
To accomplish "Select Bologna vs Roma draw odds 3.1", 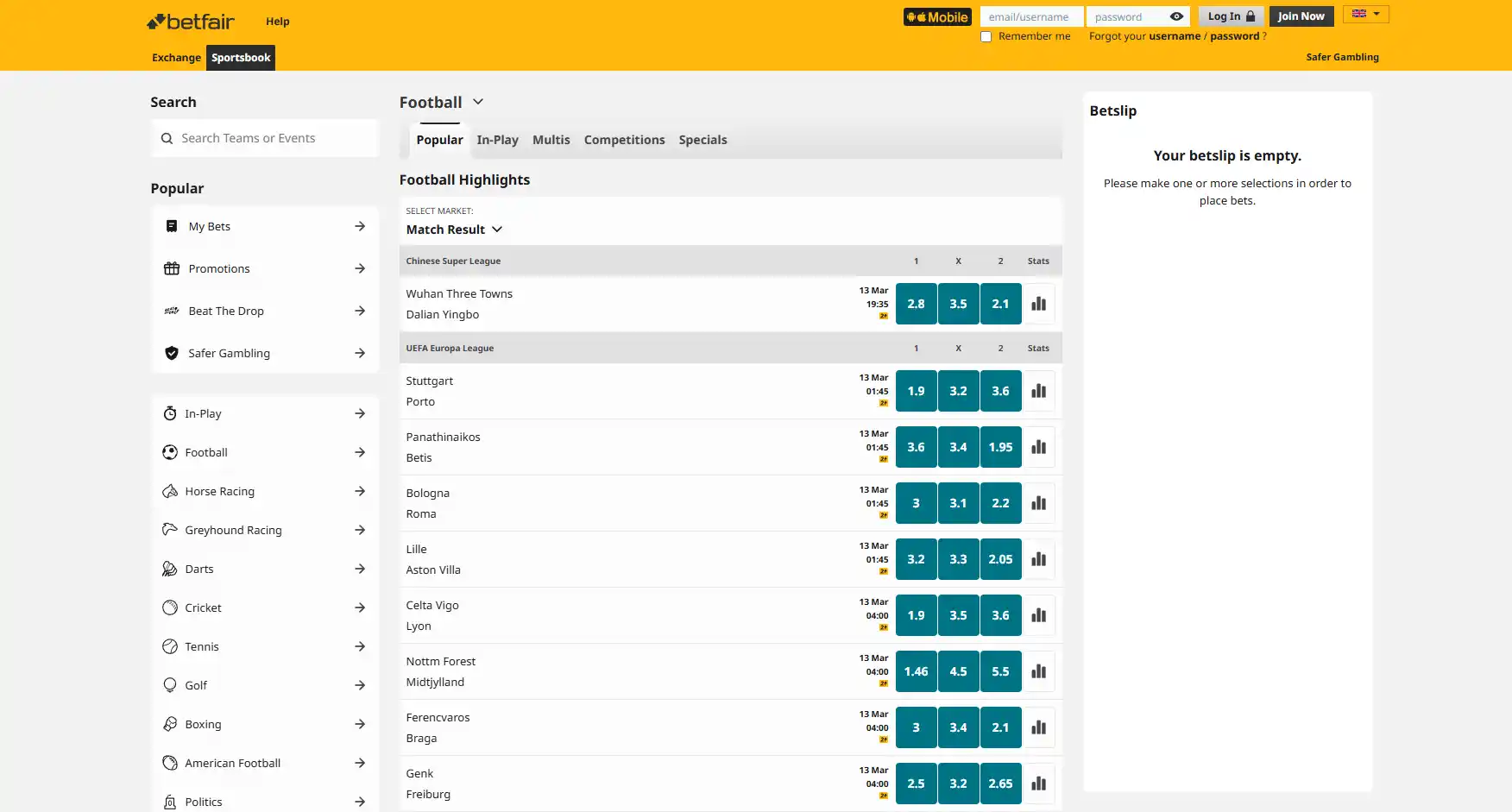I will 958,503.
